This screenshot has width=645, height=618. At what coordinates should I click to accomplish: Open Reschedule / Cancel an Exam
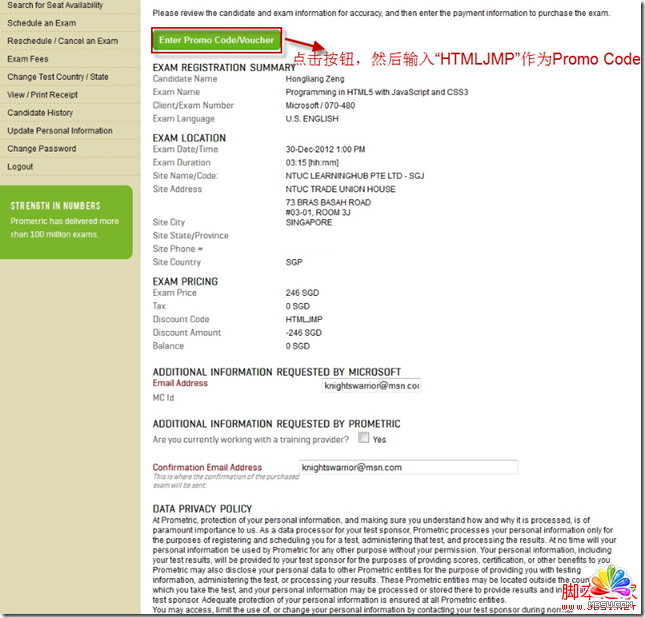point(62,41)
